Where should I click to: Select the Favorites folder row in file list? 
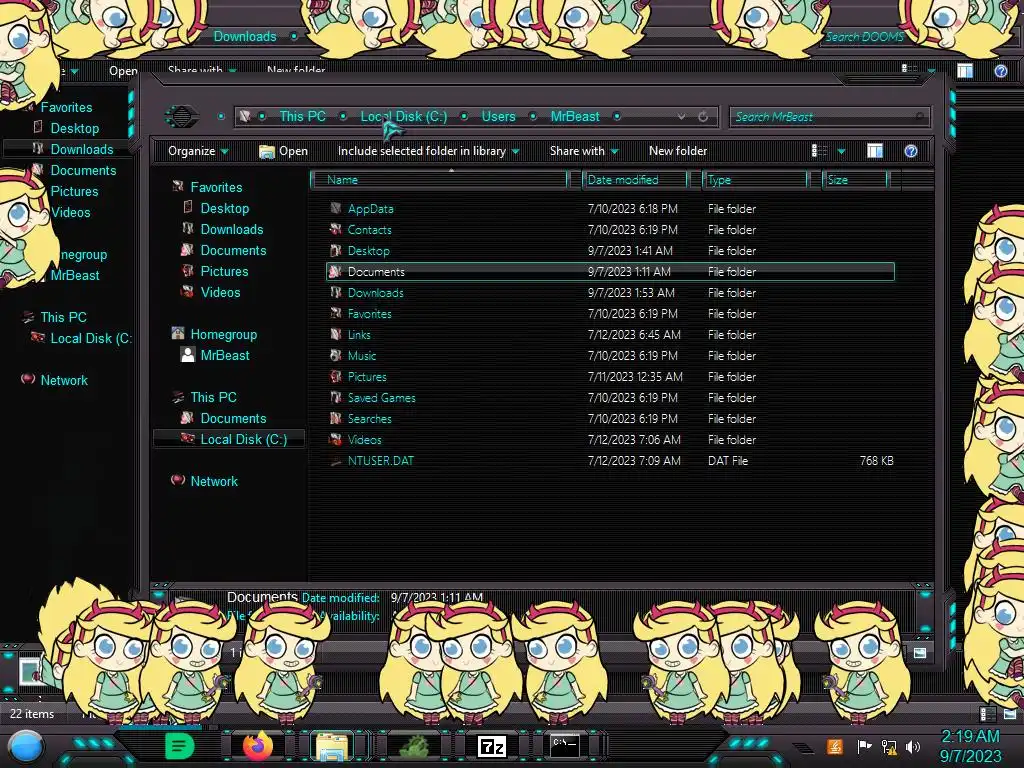point(610,313)
